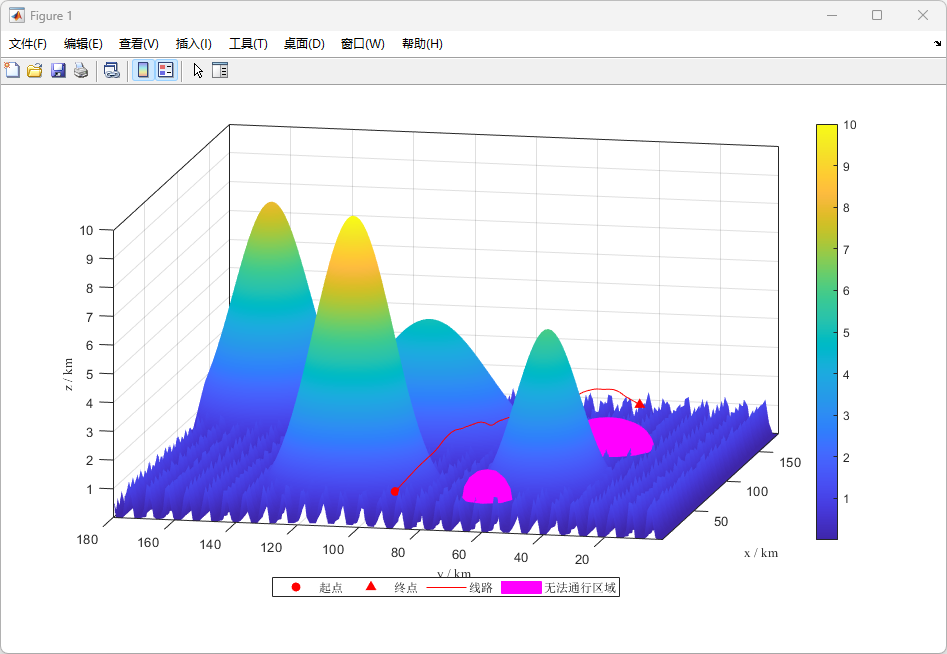Click the Edit Plot arrow cursor tool
Viewport: 947px width, 654px height.
(x=198, y=70)
